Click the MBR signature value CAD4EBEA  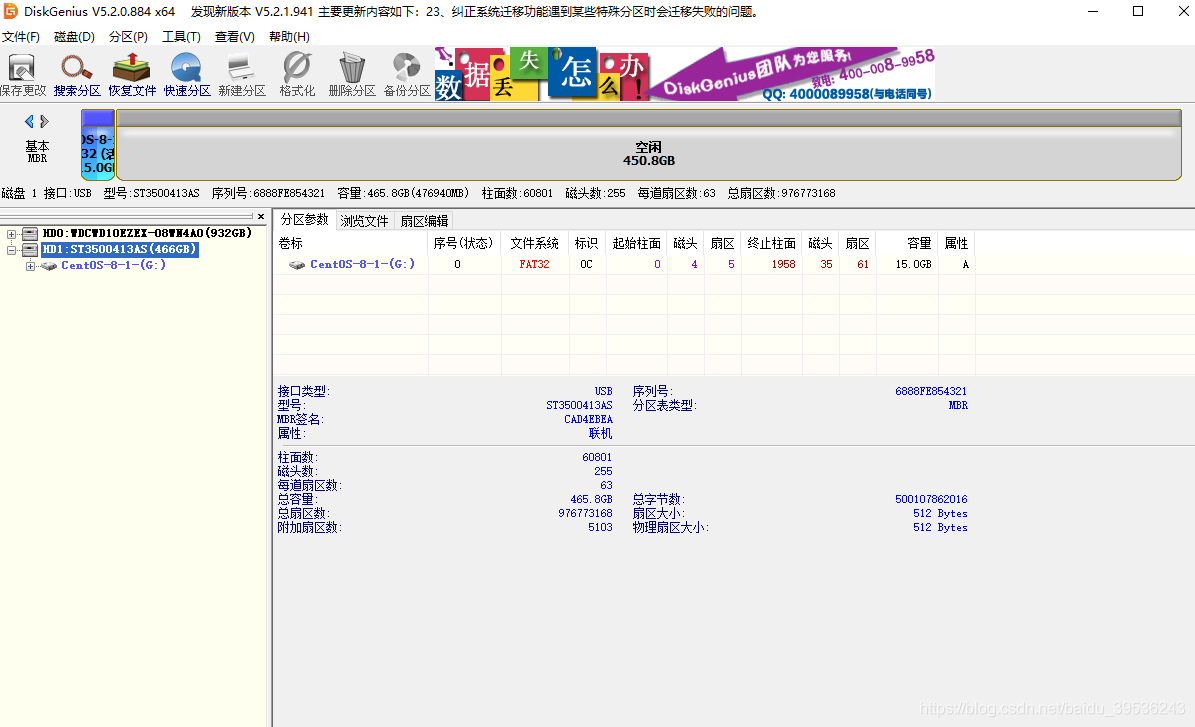pyautogui.click(x=588, y=419)
